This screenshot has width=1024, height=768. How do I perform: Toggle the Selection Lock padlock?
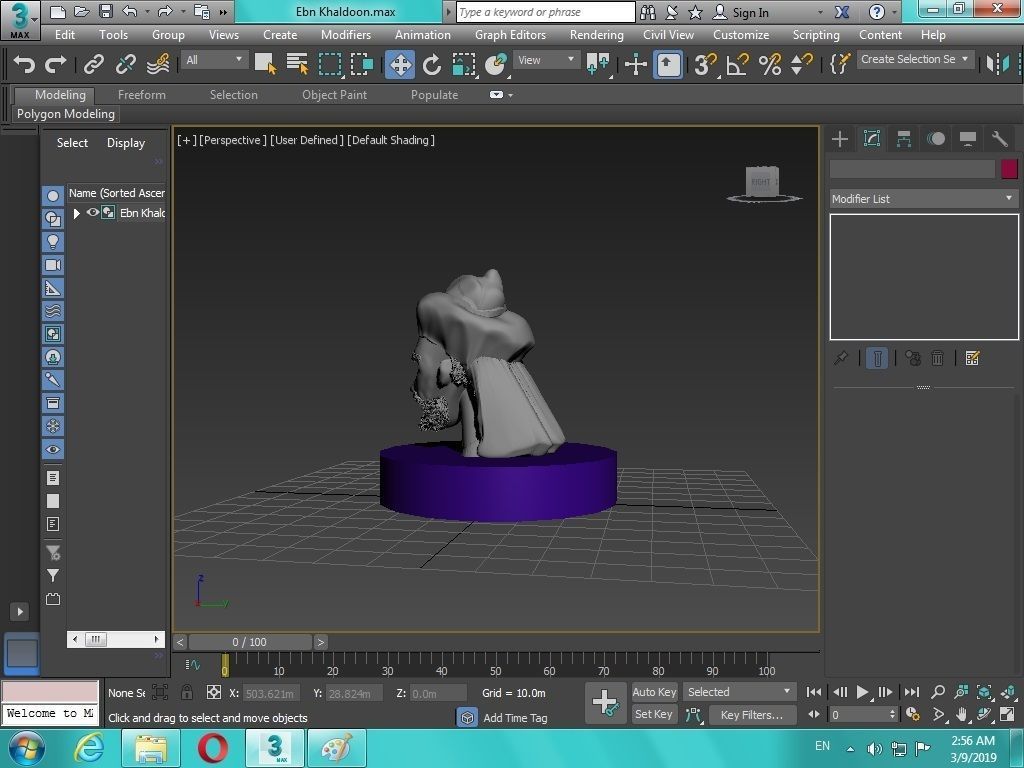(x=187, y=692)
